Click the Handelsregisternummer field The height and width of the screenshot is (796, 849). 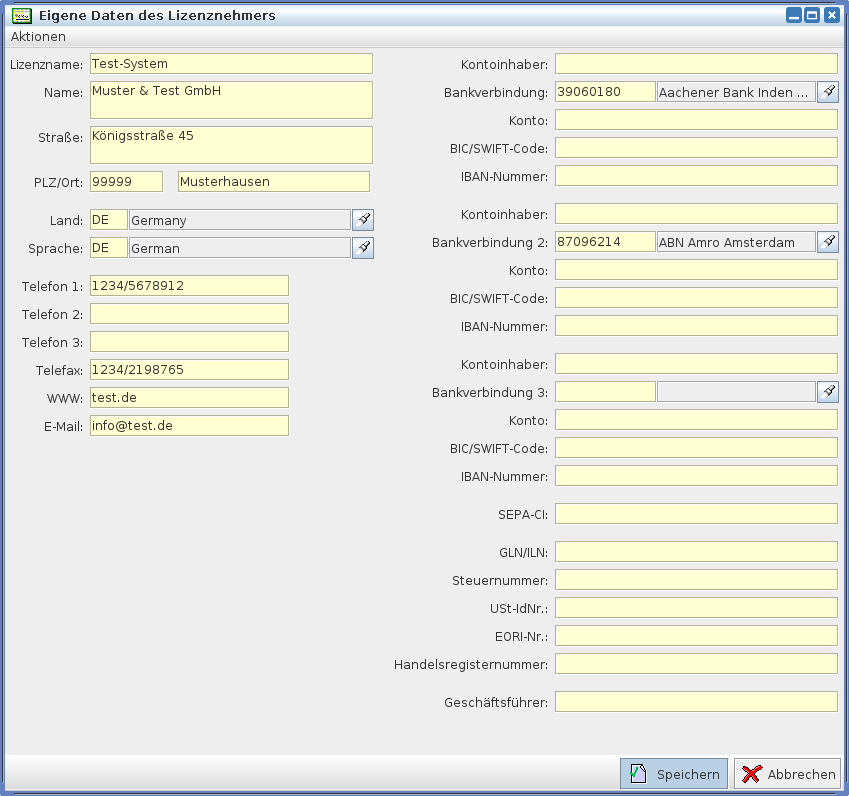click(696, 664)
